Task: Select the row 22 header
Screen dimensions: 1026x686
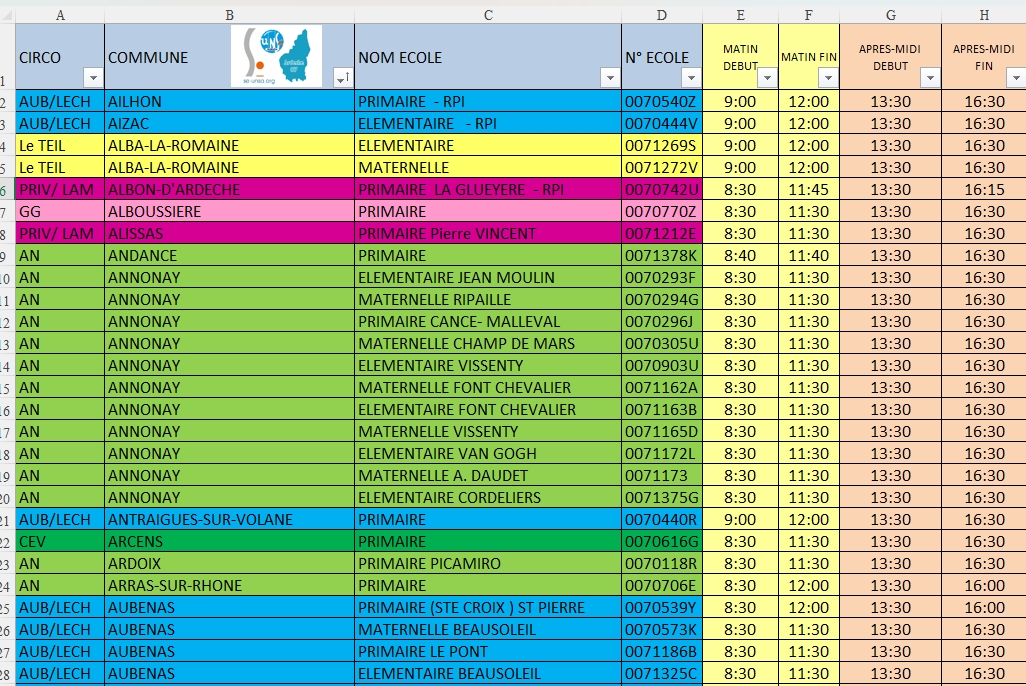Action: point(6,542)
